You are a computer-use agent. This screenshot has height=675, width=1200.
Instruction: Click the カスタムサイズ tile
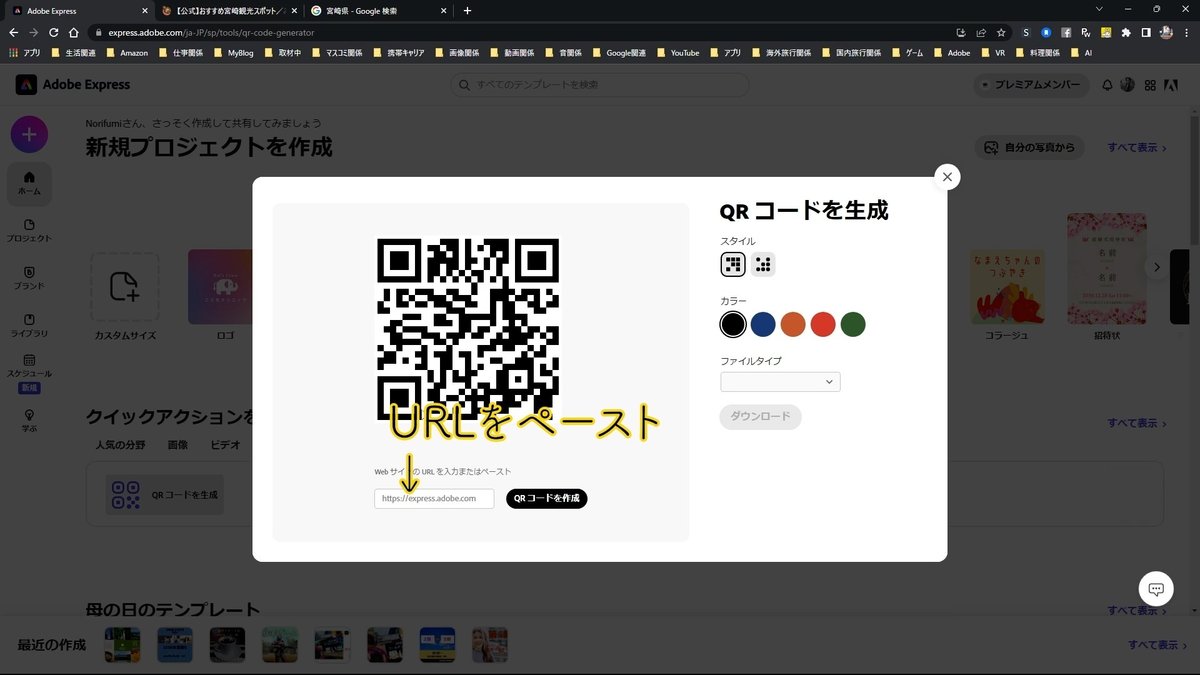125,296
